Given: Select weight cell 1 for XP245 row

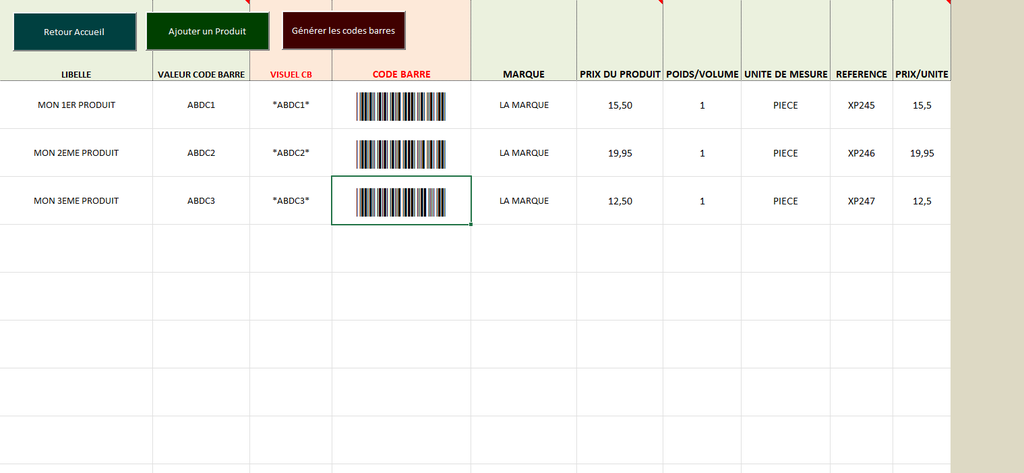Looking at the screenshot, I should (x=702, y=105).
